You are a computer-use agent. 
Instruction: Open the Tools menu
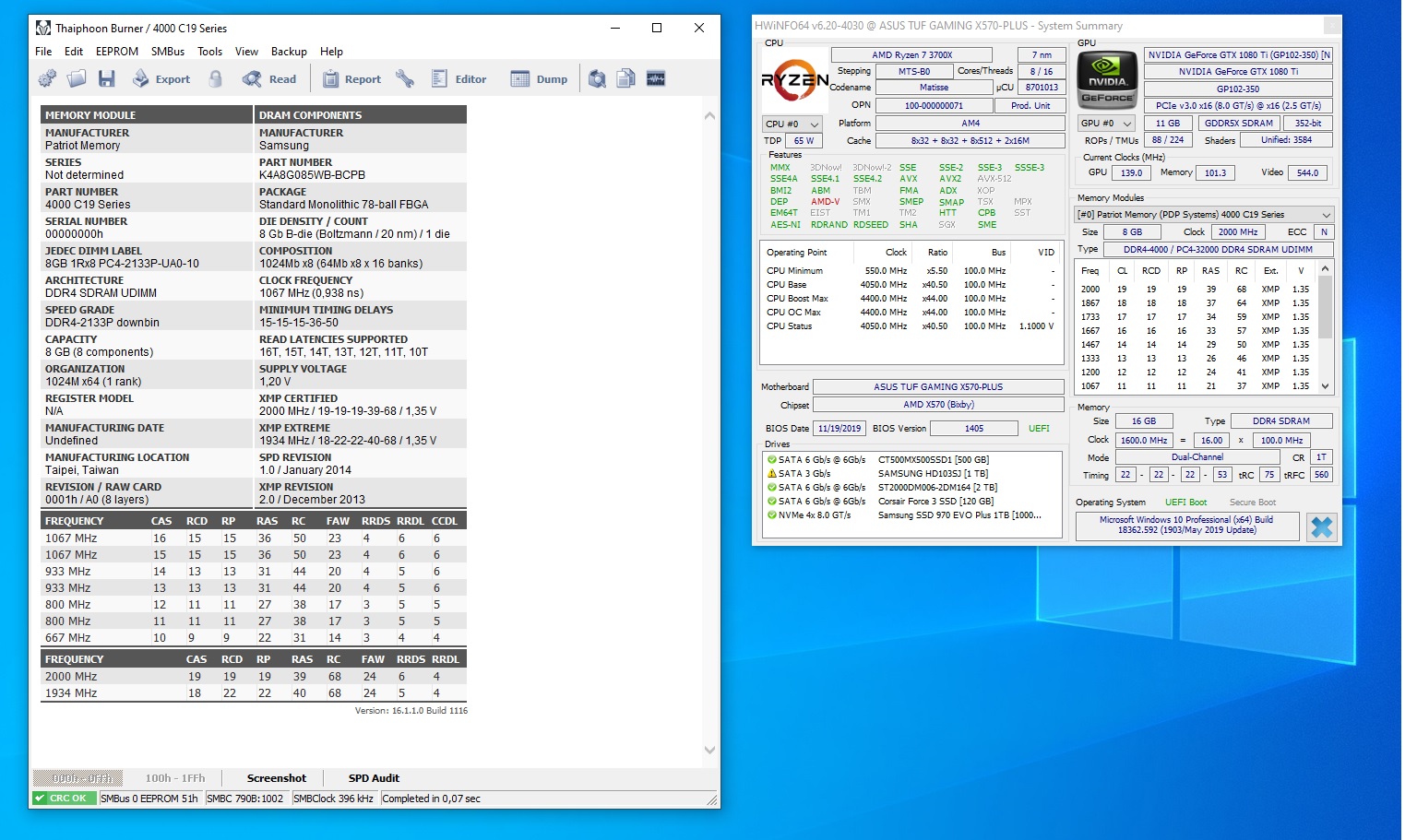click(x=210, y=52)
